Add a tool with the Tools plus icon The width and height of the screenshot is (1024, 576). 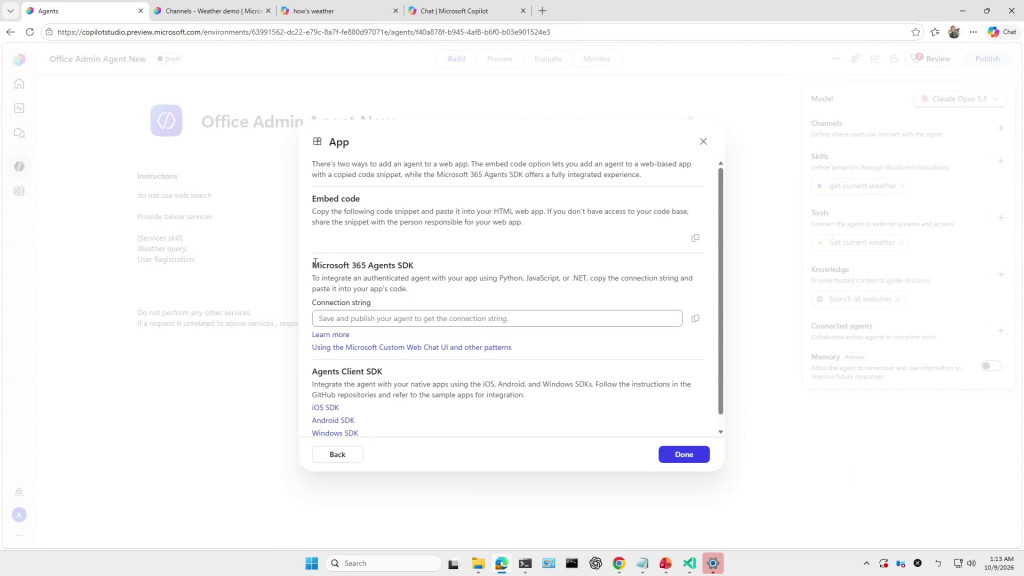point(1000,217)
